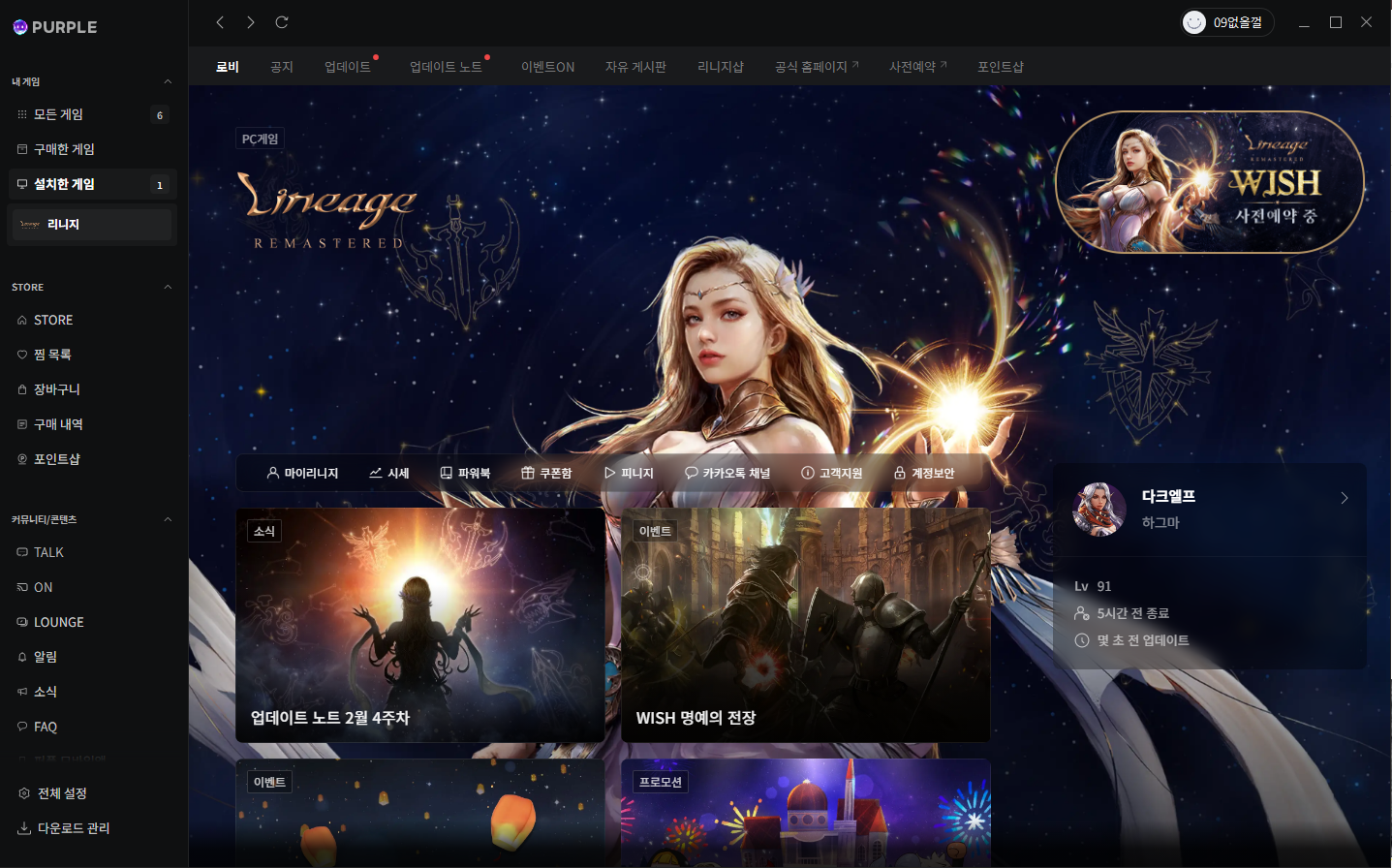Collapse the STORE section header
Screen dimensions: 1392x868
pyautogui.click(x=167, y=287)
